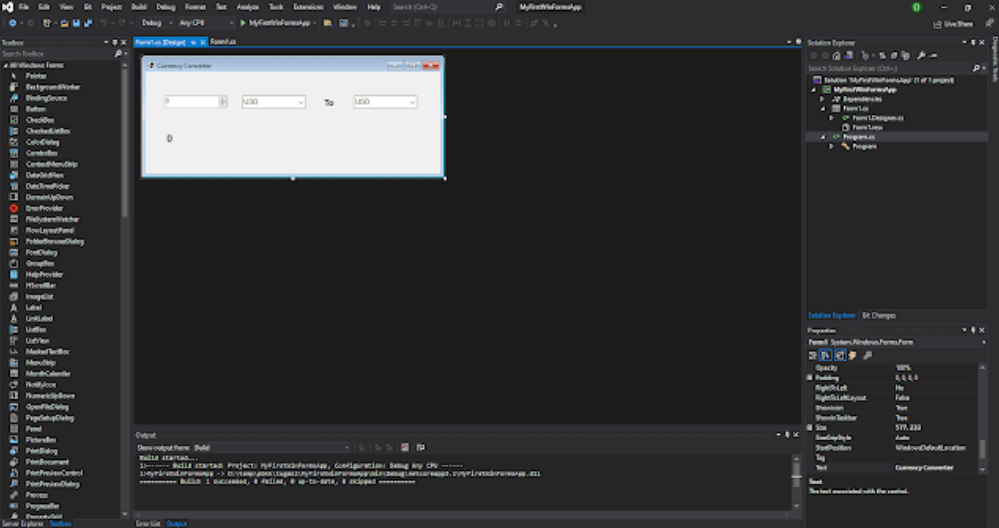
Task: Open the 'Show output from' Build dropdown
Action: [272, 447]
